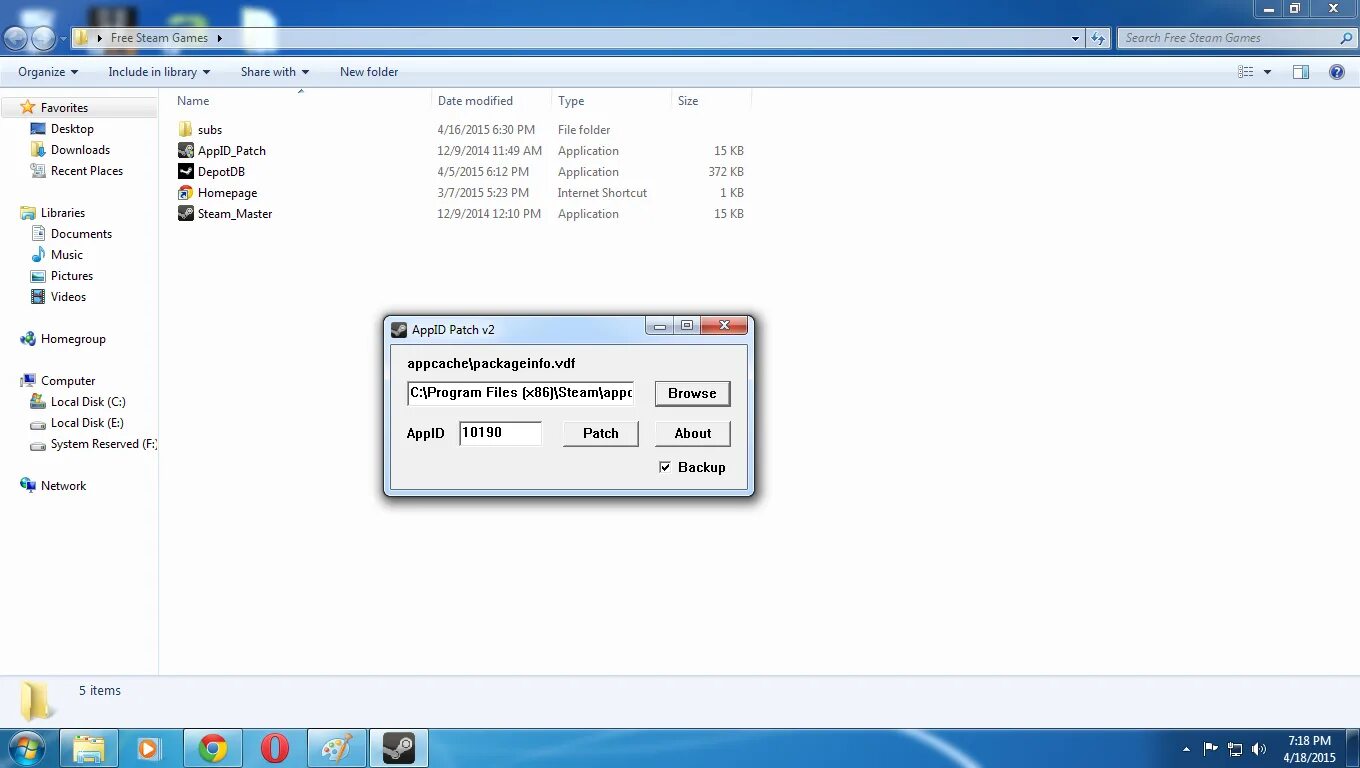
Task: Click the change view icon
Action: 1246,72
